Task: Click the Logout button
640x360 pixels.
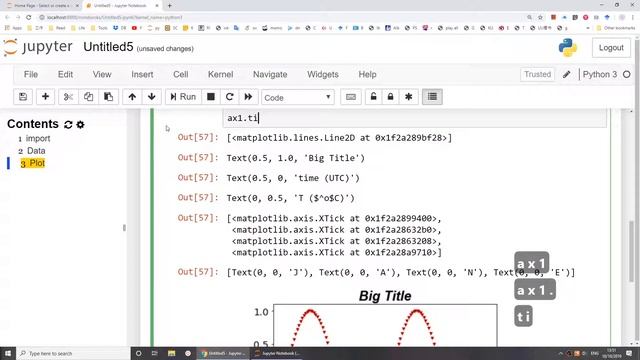Action: (x=611, y=48)
